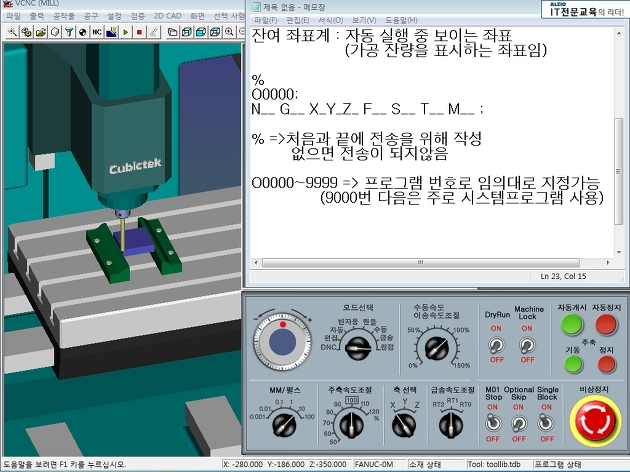
Task: Open Notepad's 도움말(H) menu
Action: pyautogui.click(x=401, y=20)
